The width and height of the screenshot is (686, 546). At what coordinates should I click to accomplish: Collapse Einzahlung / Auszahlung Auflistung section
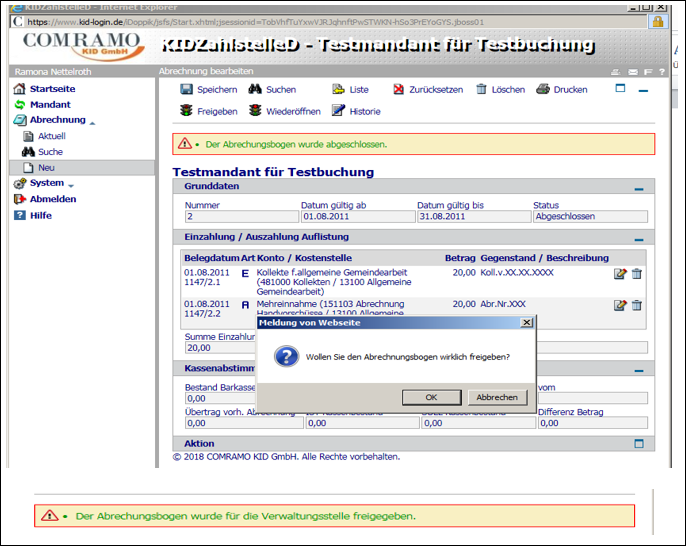coord(639,240)
